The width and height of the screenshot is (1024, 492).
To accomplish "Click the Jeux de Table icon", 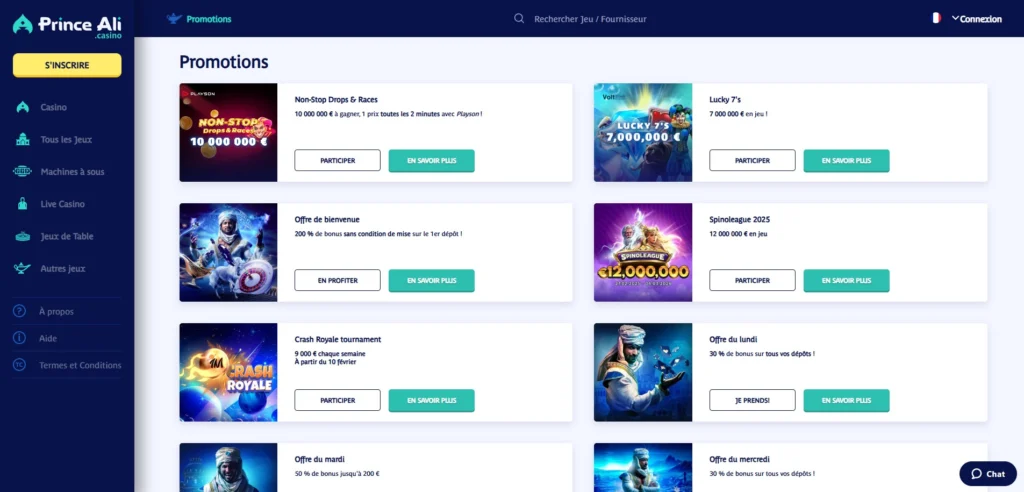I will pyautogui.click(x=22, y=237).
